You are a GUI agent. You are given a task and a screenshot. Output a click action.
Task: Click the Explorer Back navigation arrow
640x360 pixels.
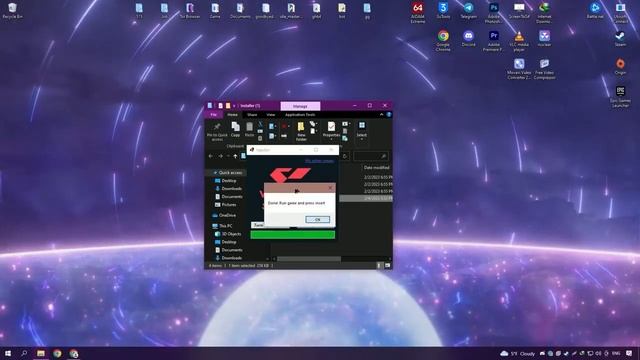[x=211, y=156]
